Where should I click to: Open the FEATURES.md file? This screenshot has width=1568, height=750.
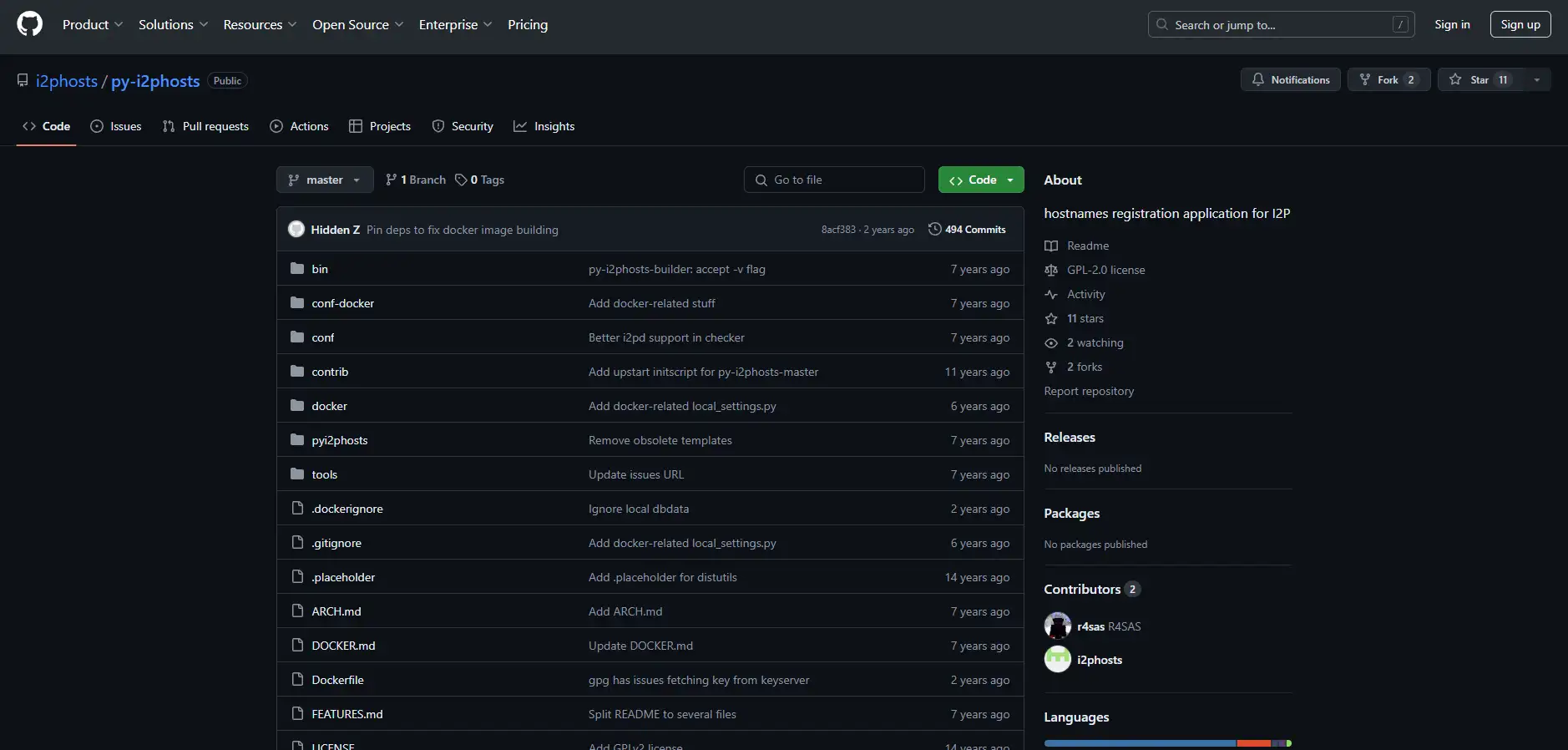(347, 714)
